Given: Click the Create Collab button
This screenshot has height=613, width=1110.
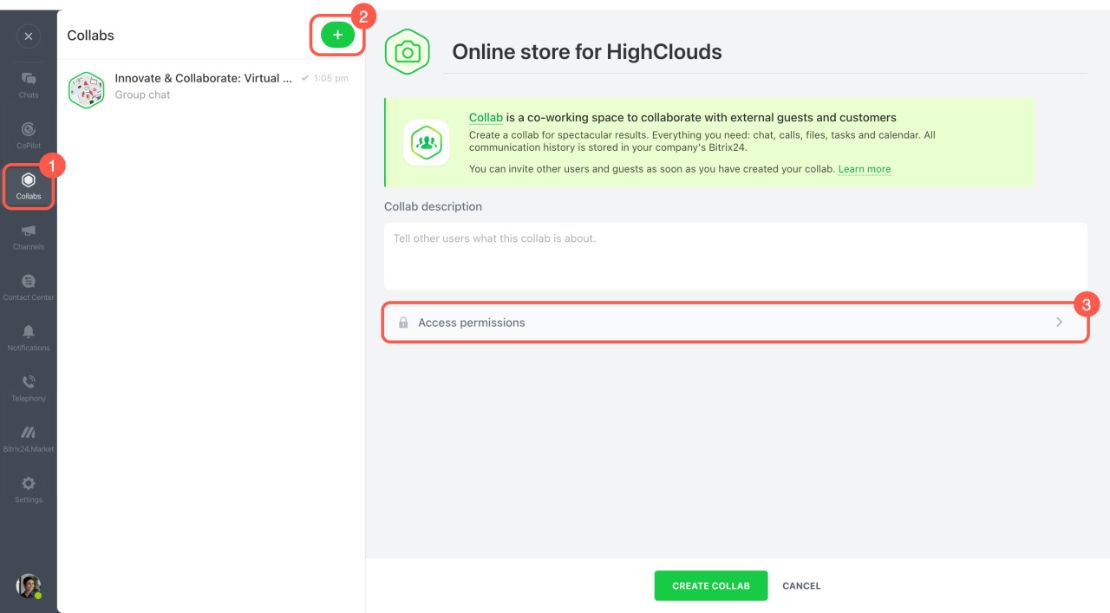Looking at the screenshot, I should click(x=711, y=585).
